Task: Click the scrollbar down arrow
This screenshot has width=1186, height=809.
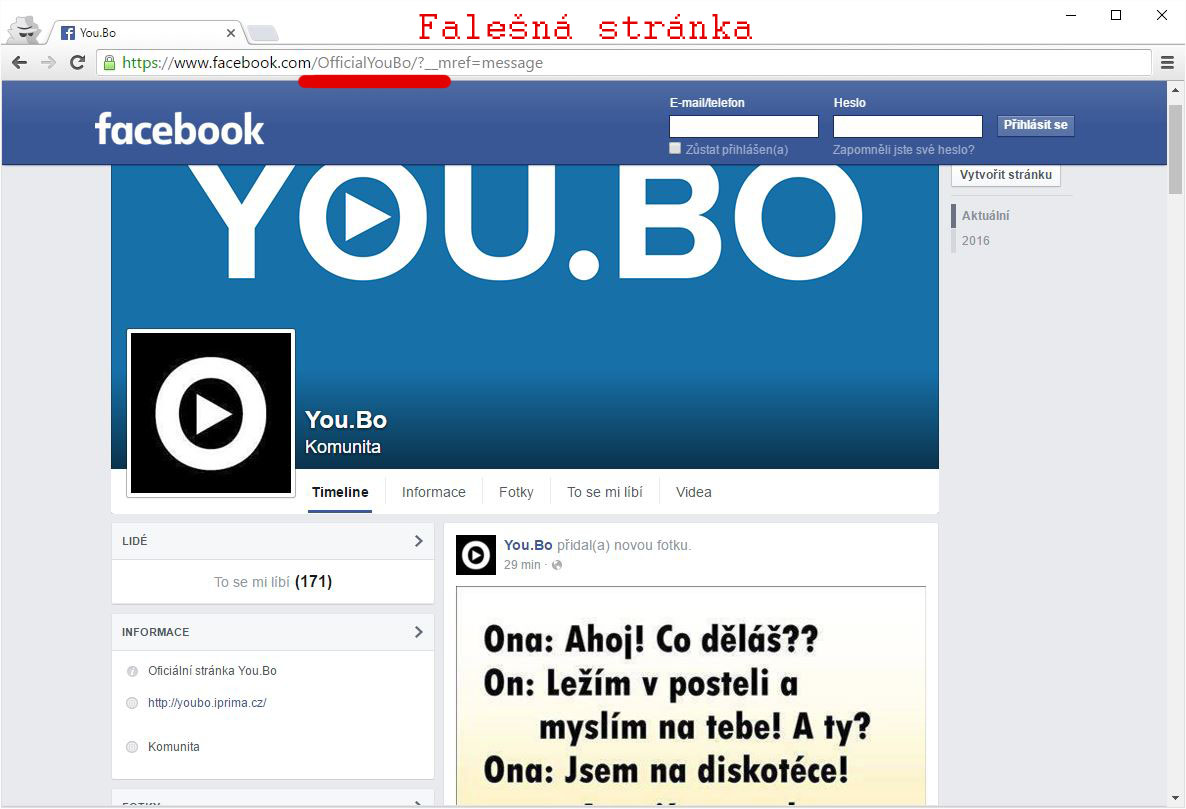Action: point(1175,798)
